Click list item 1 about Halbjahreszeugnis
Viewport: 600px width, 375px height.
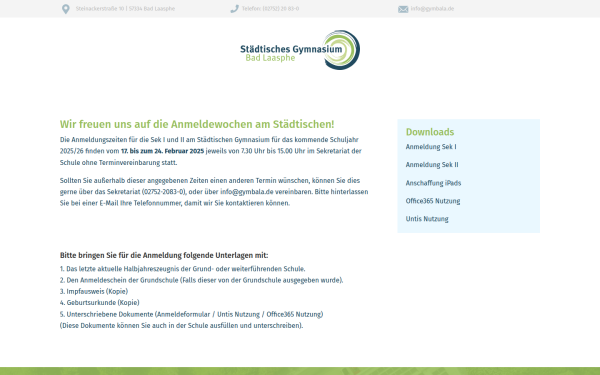pyautogui.click(x=183, y=269)
